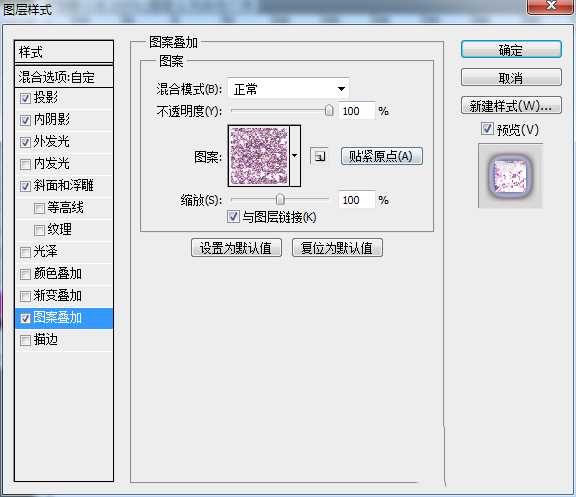The height and width of the screenshot is (497, 576).
Task: Select 斜面和浮雕 in the styles list
Action: click(x=64, y=186)
